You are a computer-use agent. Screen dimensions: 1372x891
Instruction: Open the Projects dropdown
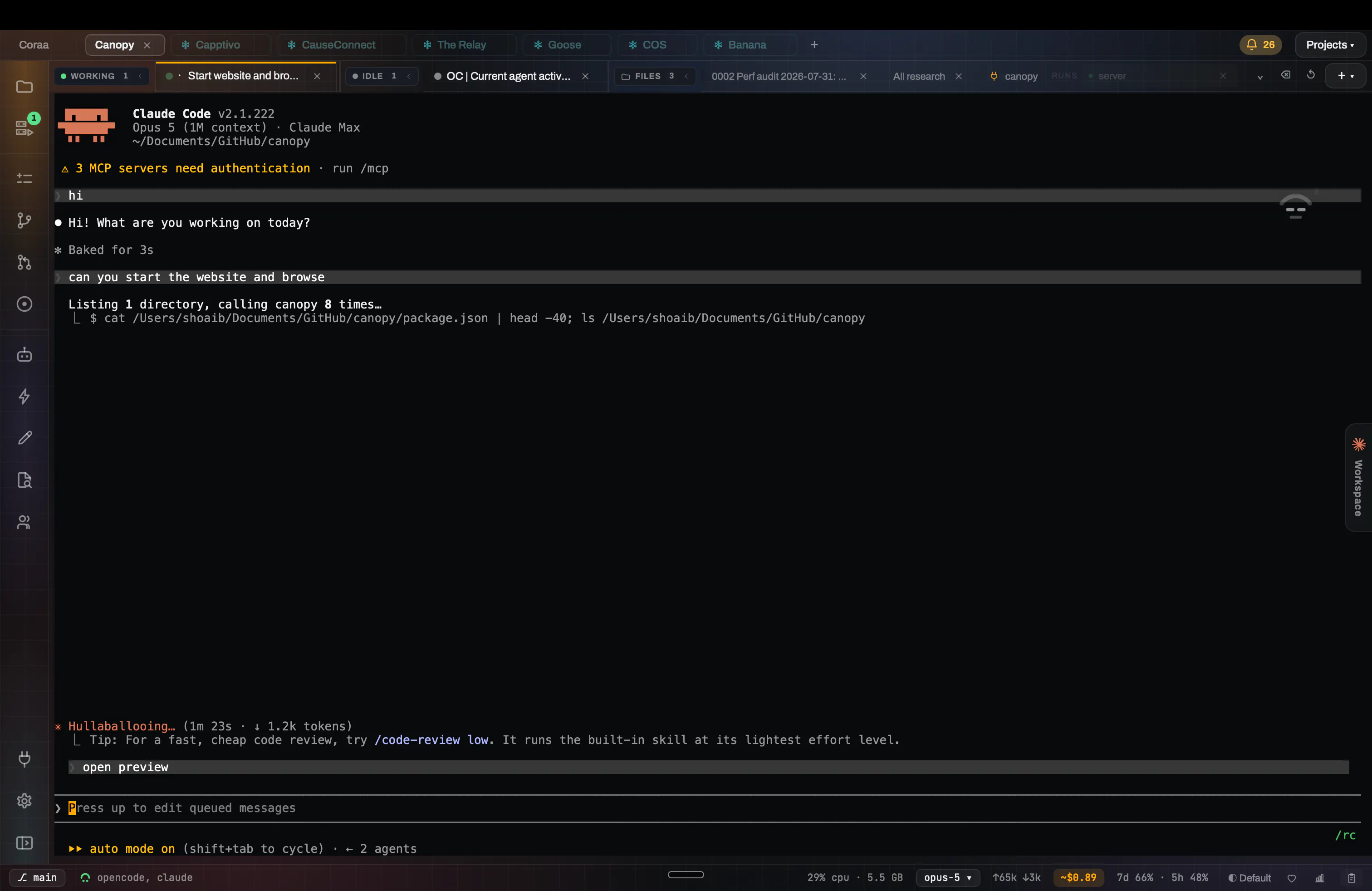(1330, 44)
